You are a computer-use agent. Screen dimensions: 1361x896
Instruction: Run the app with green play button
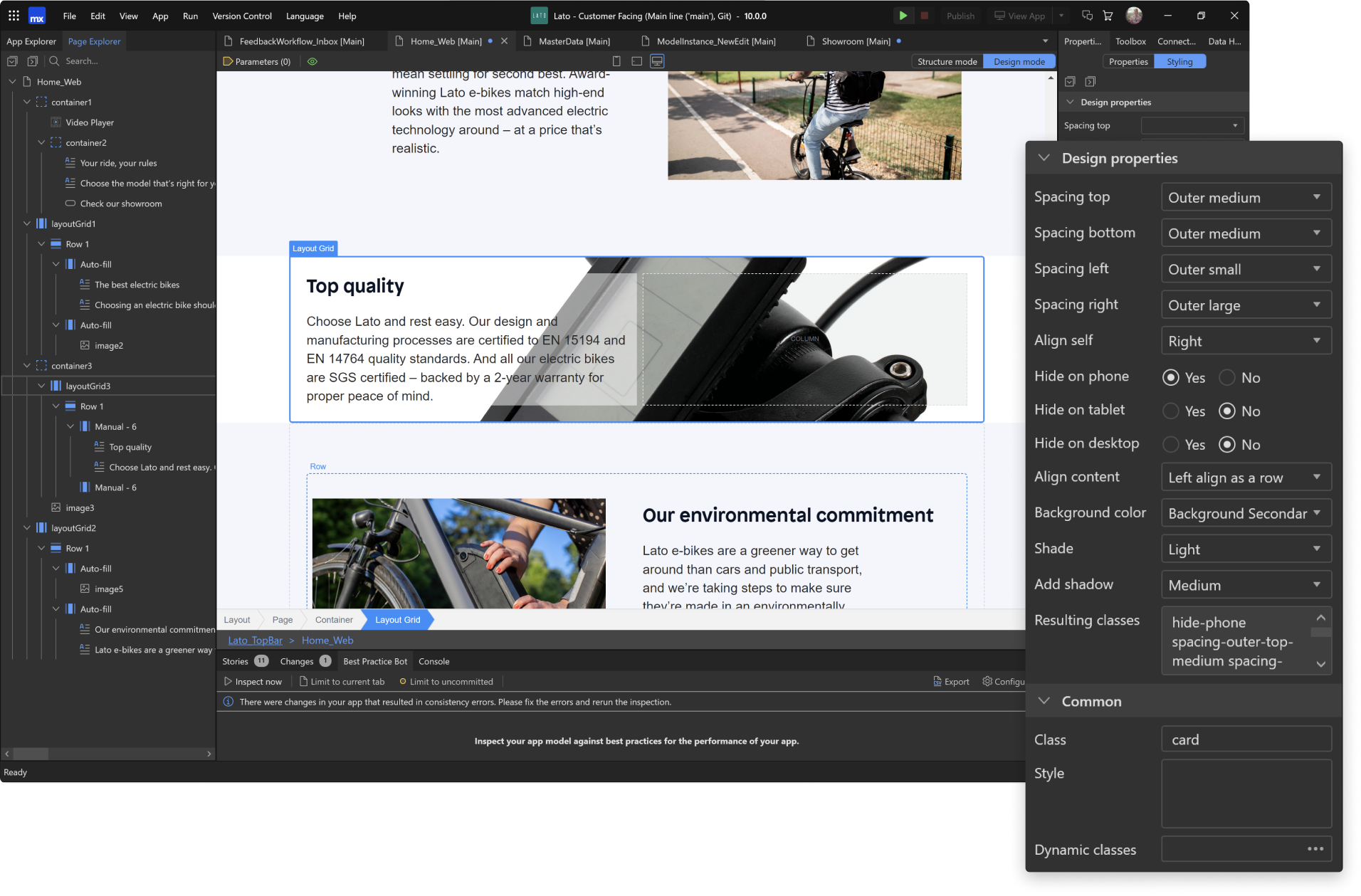(x=903, y=16)
